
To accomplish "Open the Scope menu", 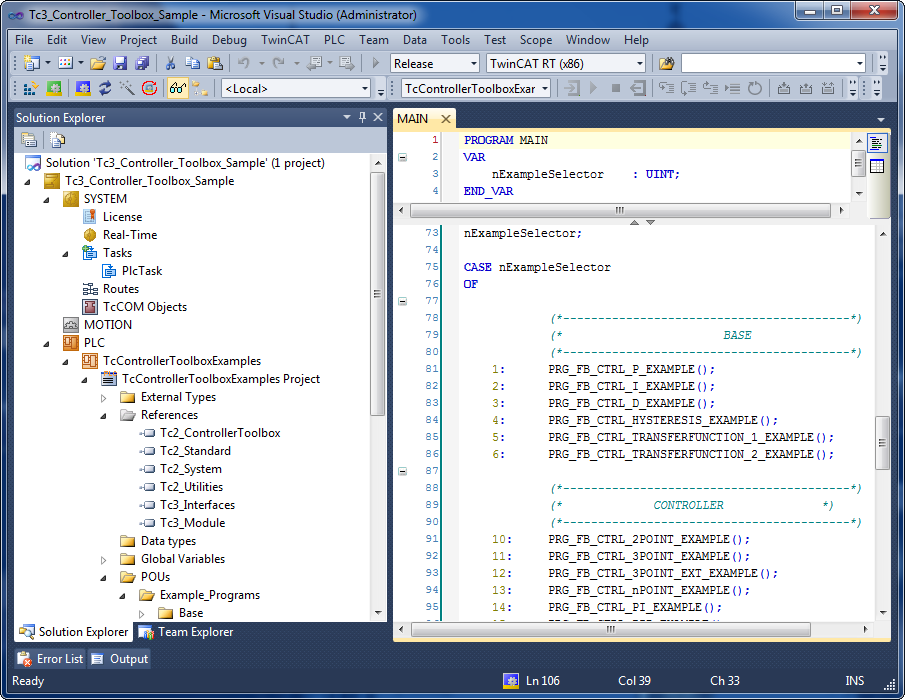I will 536,40.
